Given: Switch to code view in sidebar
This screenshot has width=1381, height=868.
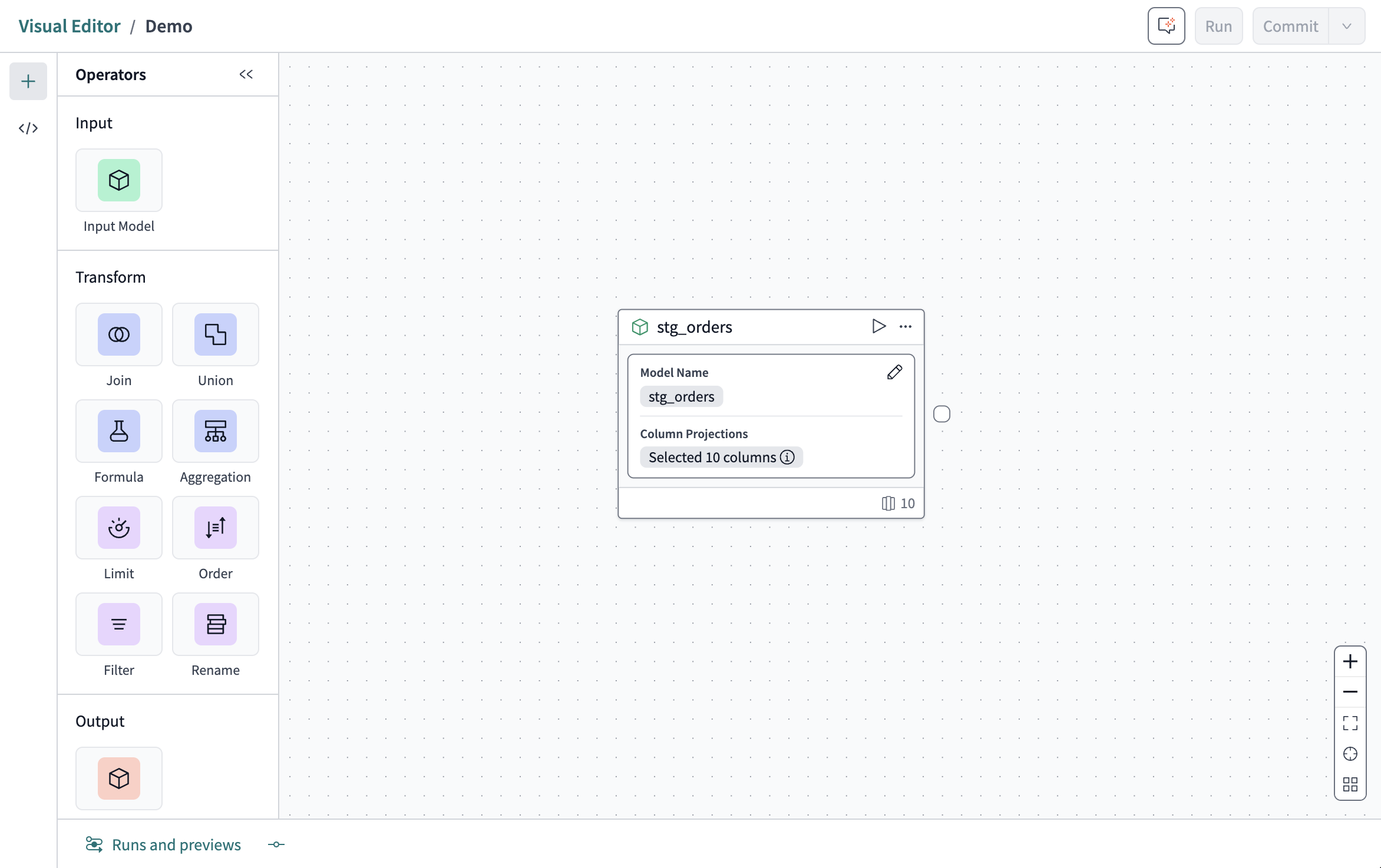Looking at the screenshot, I should click(28, 128).
